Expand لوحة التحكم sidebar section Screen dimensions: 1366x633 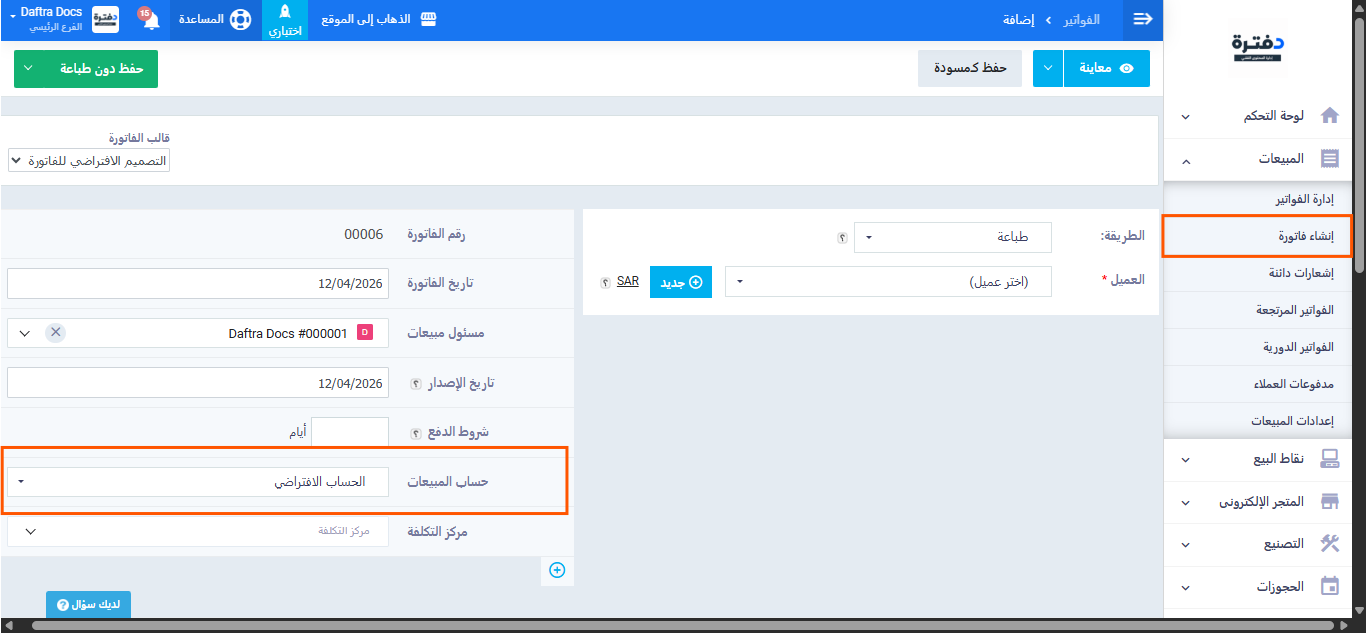(x=1186, y=117)
